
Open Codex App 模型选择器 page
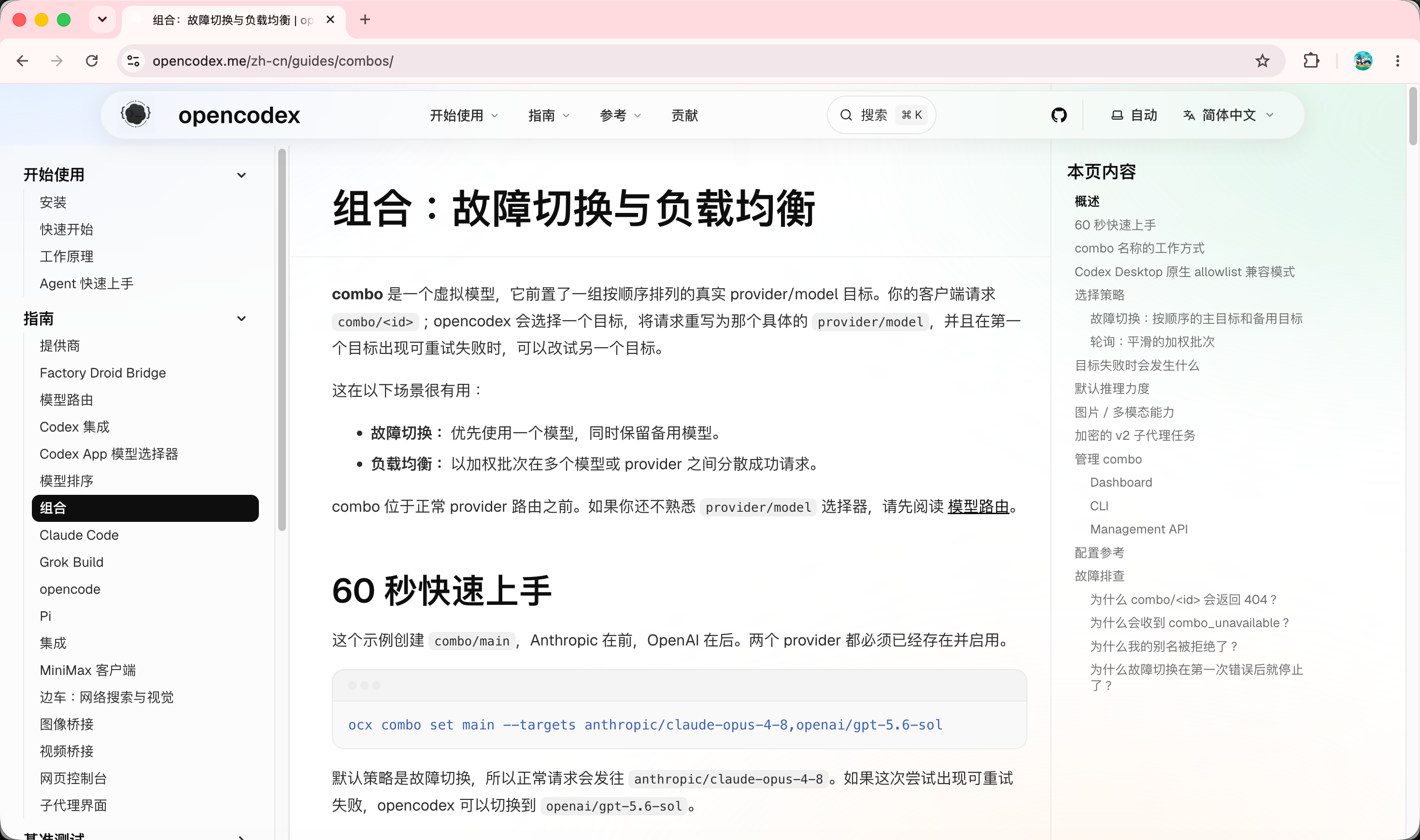(109, 454)
